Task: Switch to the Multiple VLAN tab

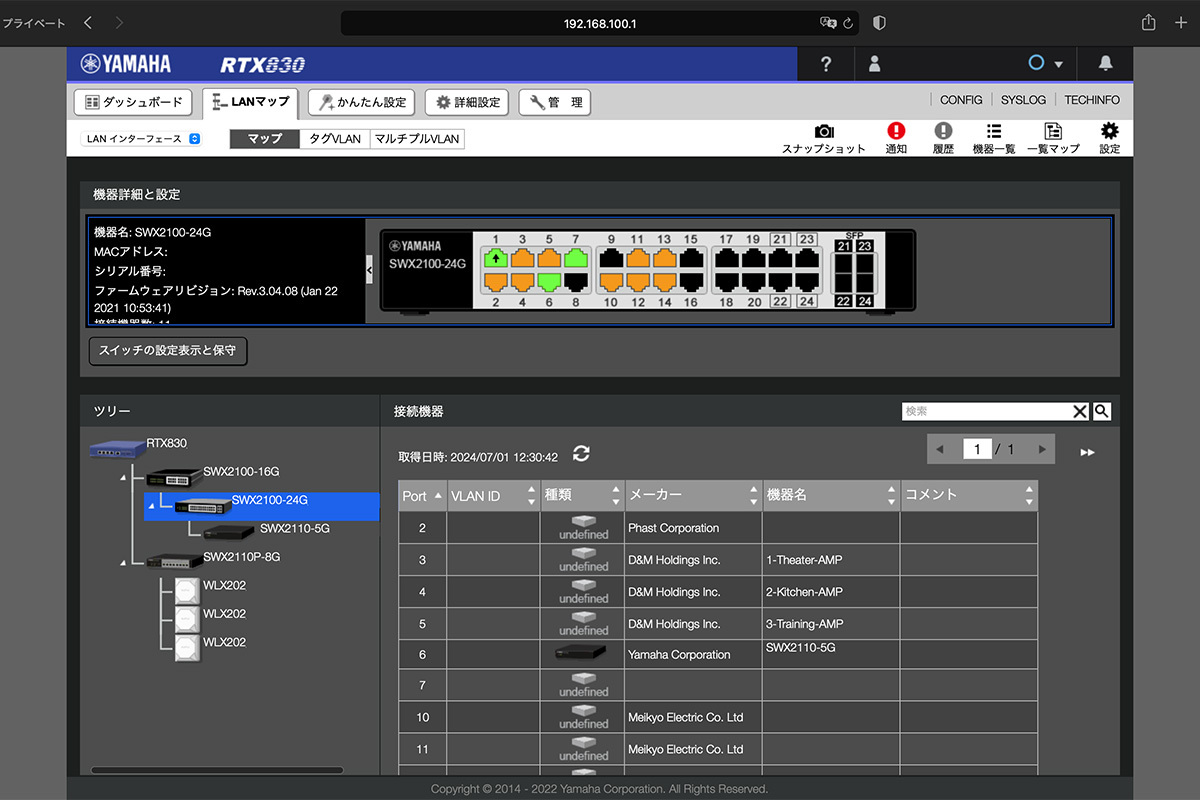Action: click(417, 139)
